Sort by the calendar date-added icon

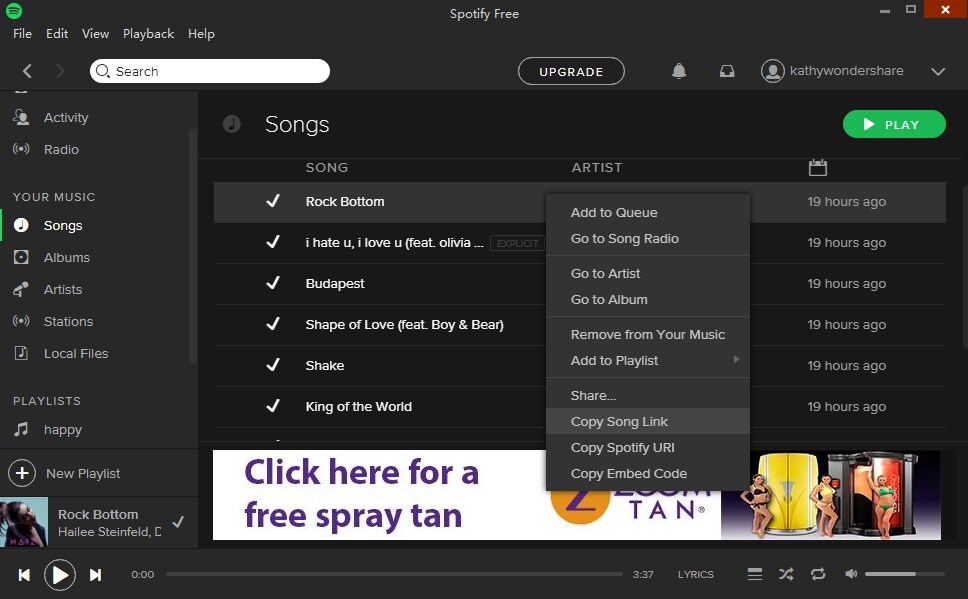coord(817,167)
